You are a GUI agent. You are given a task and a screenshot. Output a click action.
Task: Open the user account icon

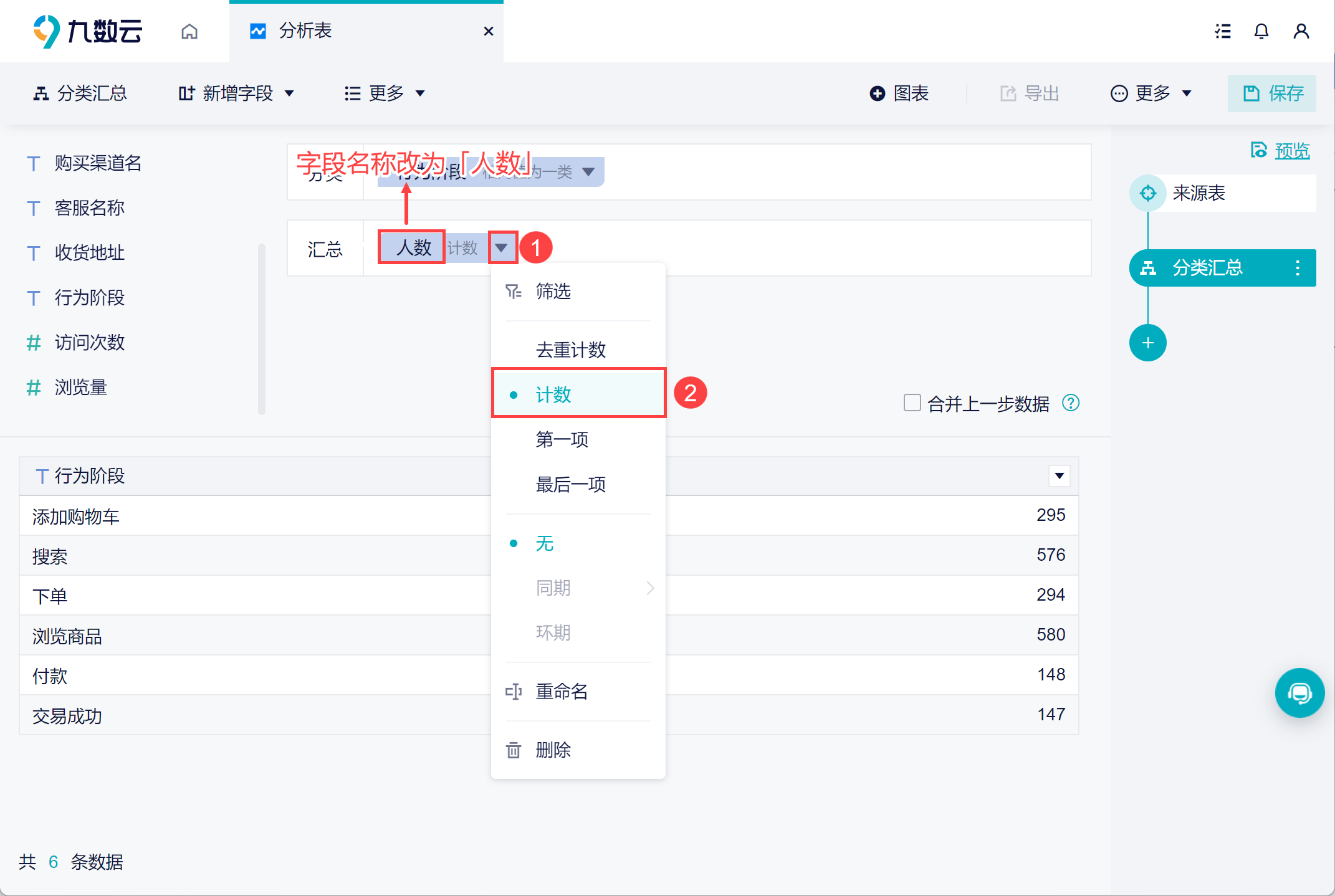pyautogui.click(x=1301, y=31)
